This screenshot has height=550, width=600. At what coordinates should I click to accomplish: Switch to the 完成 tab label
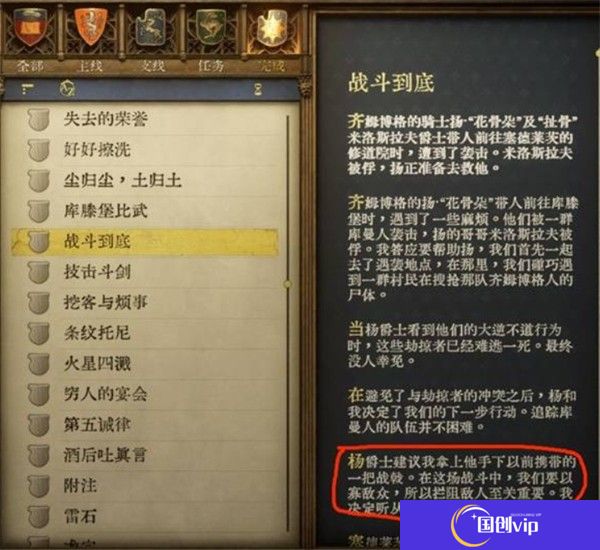[x=271, y=66]
